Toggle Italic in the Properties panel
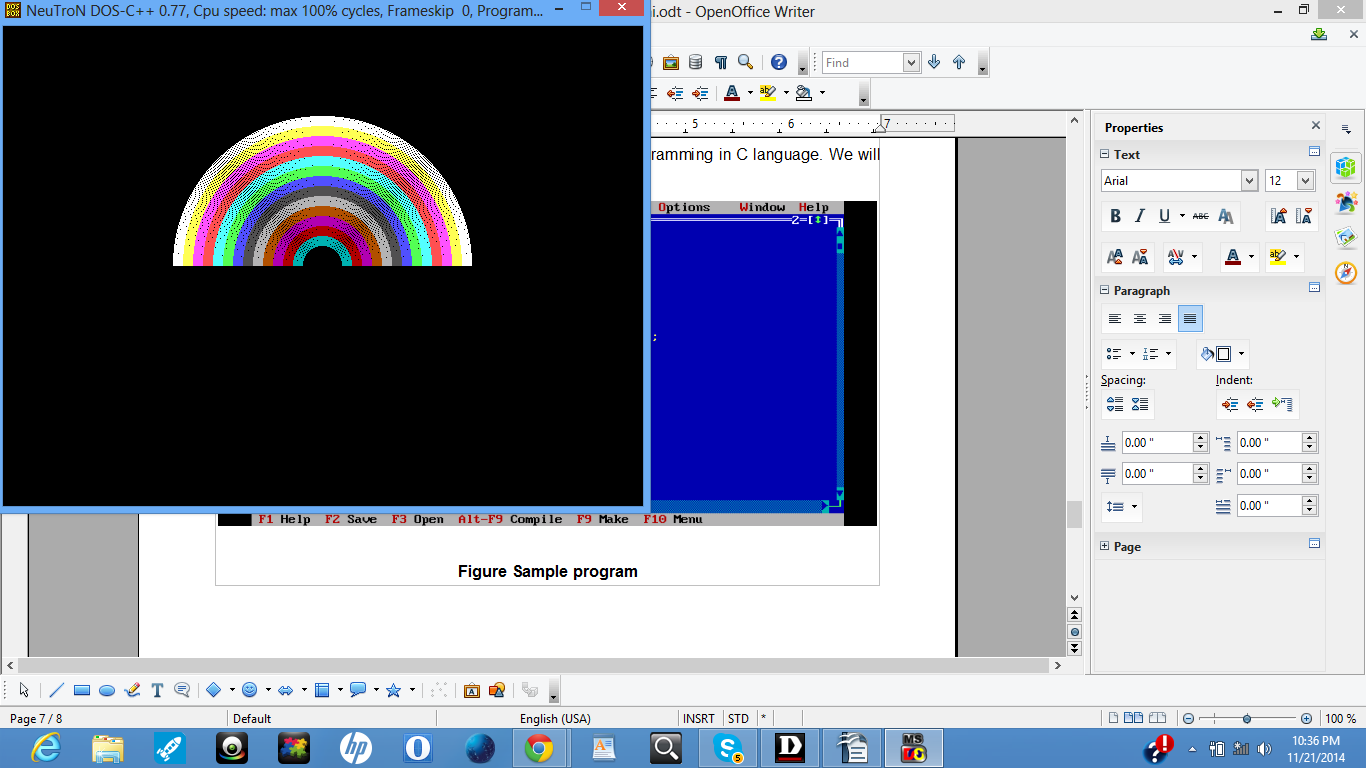 [1140, 216]
